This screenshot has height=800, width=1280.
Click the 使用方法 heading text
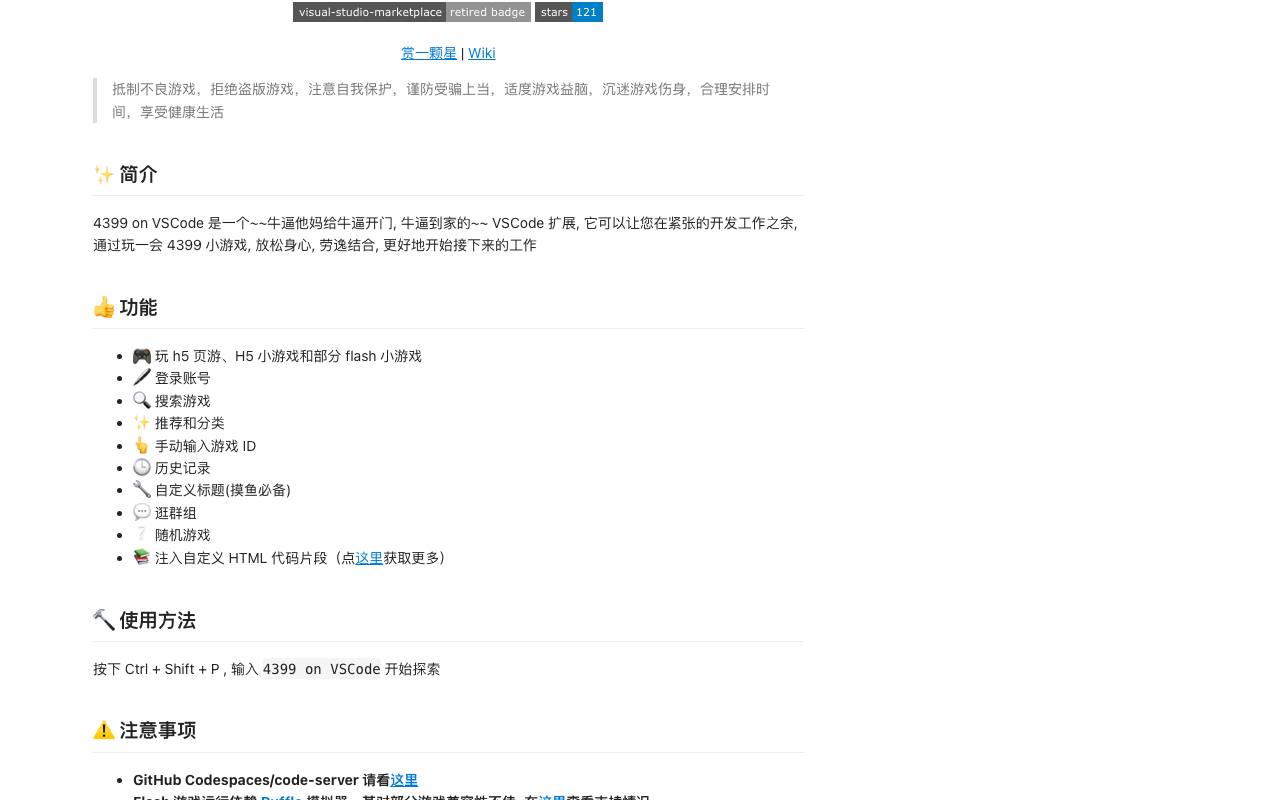[157, 621]
